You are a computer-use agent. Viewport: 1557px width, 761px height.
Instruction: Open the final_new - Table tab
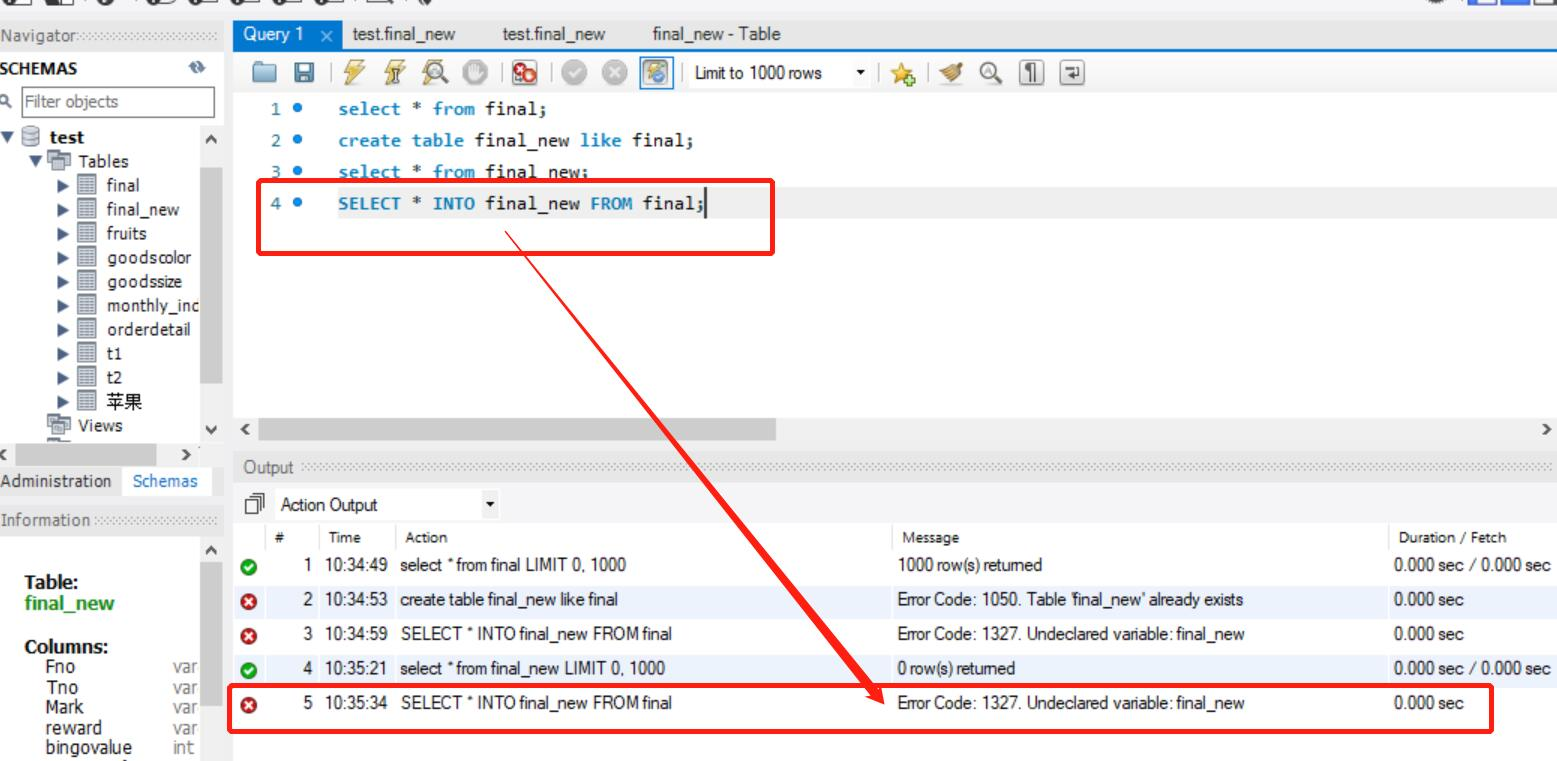(x=716, y=34)
